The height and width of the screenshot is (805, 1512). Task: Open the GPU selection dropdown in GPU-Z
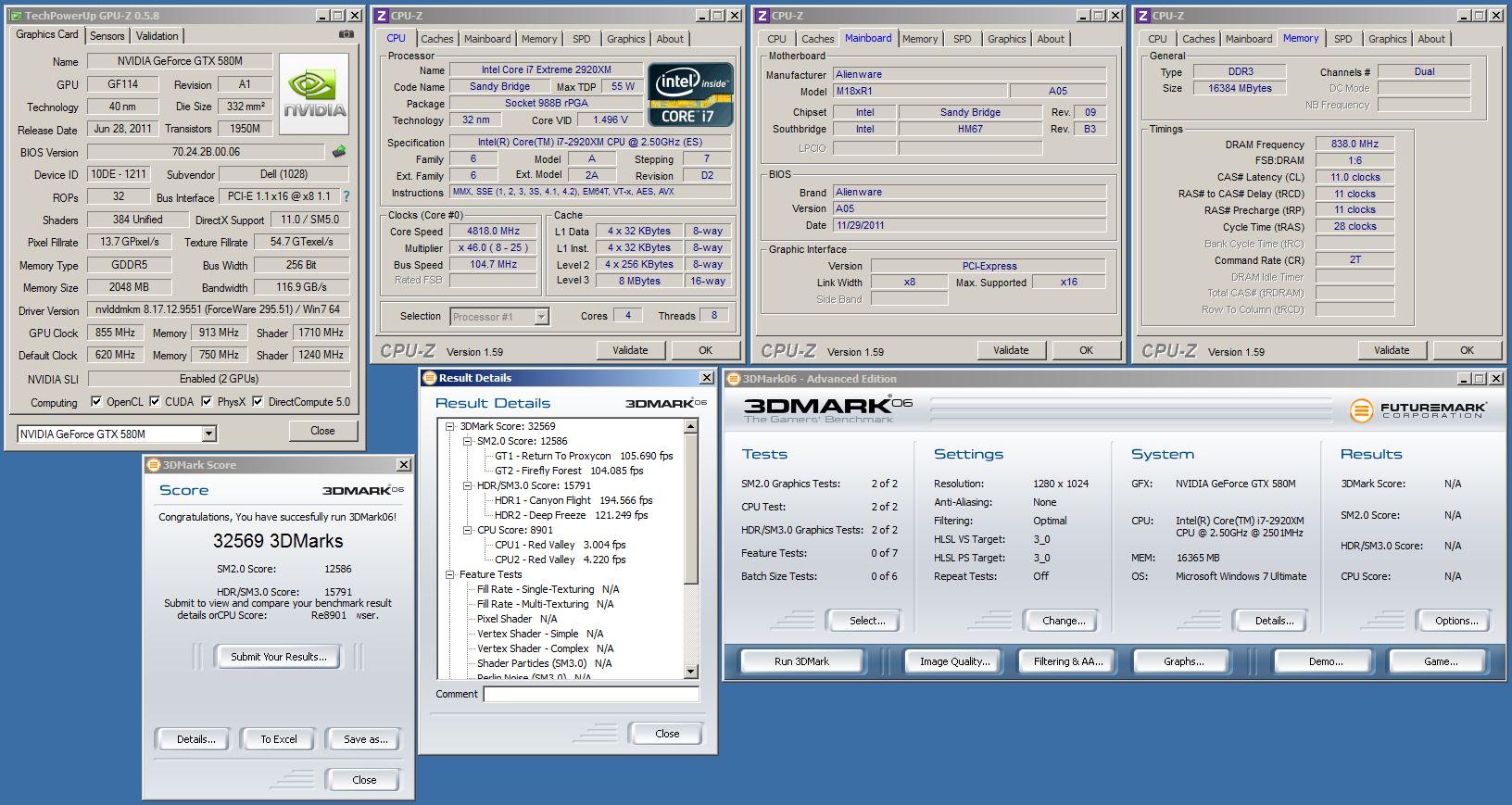208,434
